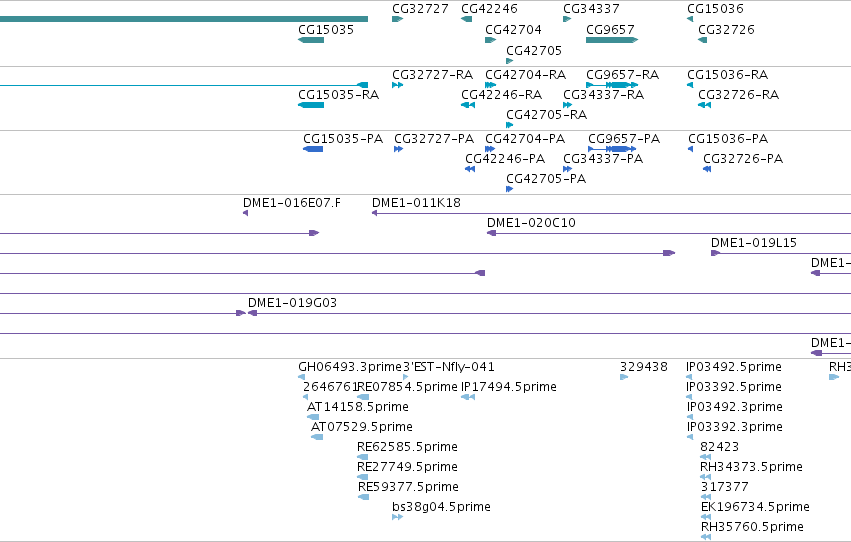Click the CG42246-RA transcript glyph
Screen dimensions: 851x542
pos(468,105)
